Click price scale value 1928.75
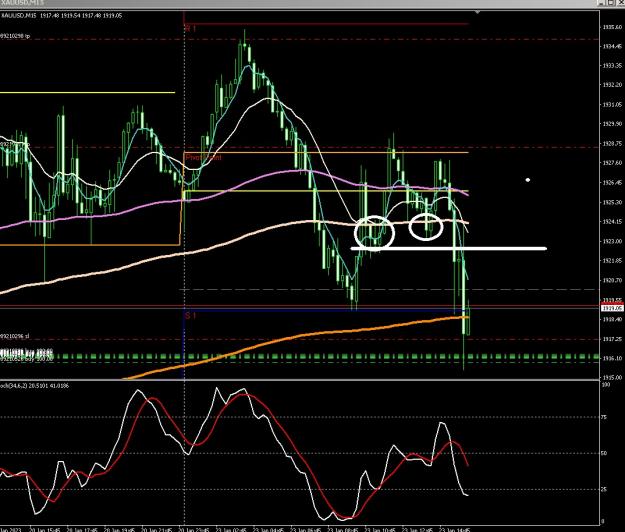 point(612,143)
